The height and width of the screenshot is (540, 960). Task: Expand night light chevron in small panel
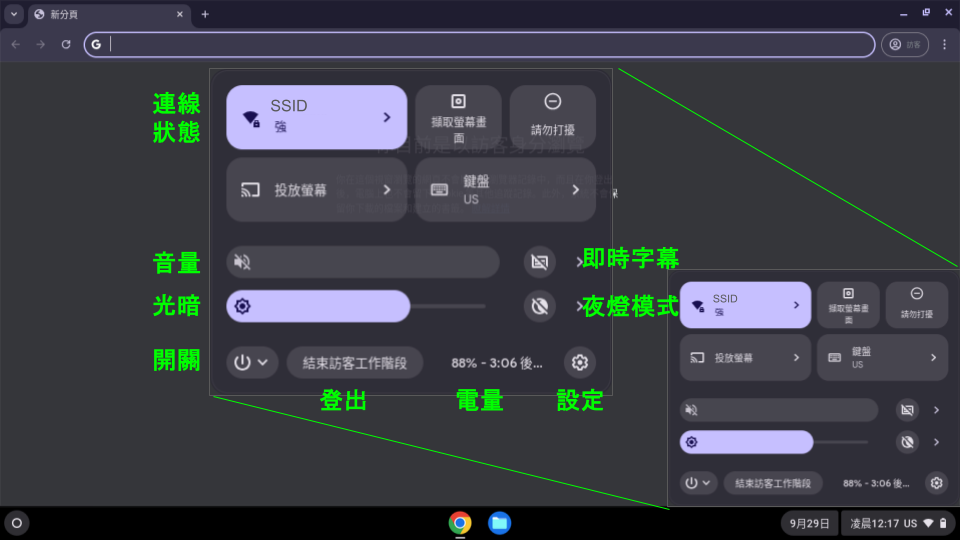pos(936,442)
